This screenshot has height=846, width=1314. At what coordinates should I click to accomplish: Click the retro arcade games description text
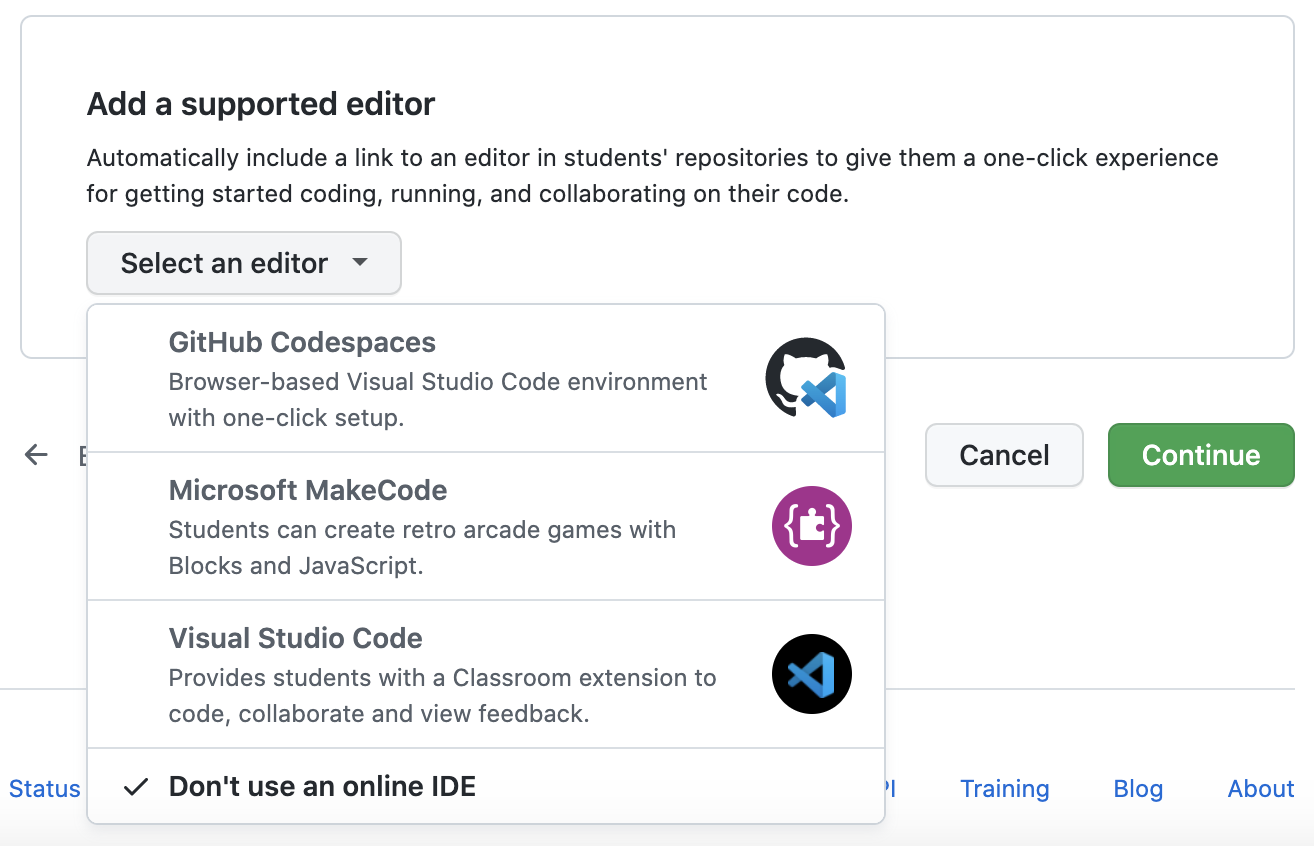[x=422, y=548]
